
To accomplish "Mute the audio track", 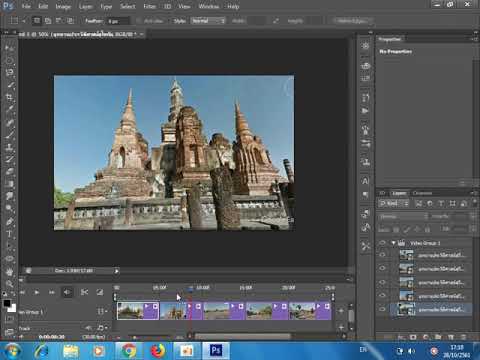I will [x=88, y=328].
